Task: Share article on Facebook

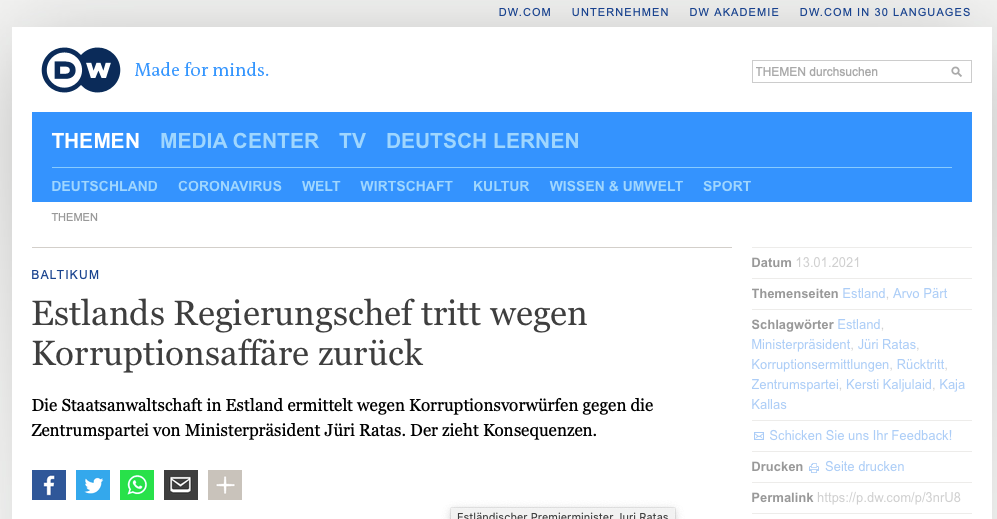Action: point(49,485)
